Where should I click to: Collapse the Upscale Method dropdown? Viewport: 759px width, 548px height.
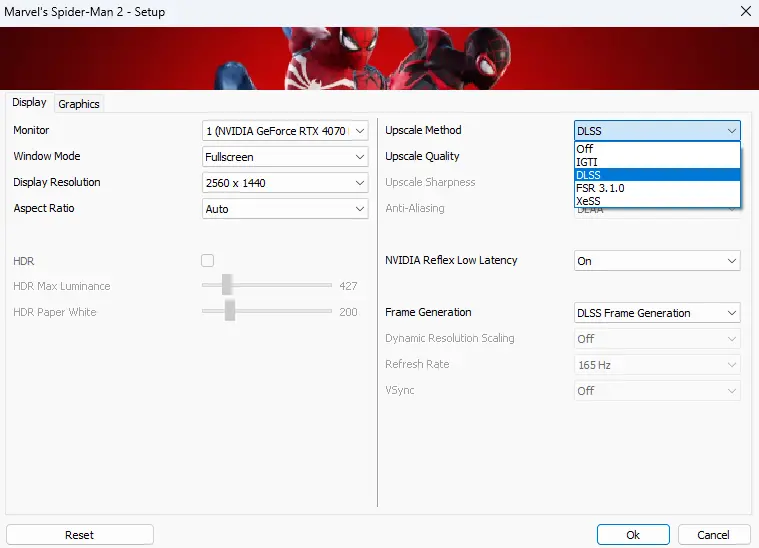(x=657, y=131)
